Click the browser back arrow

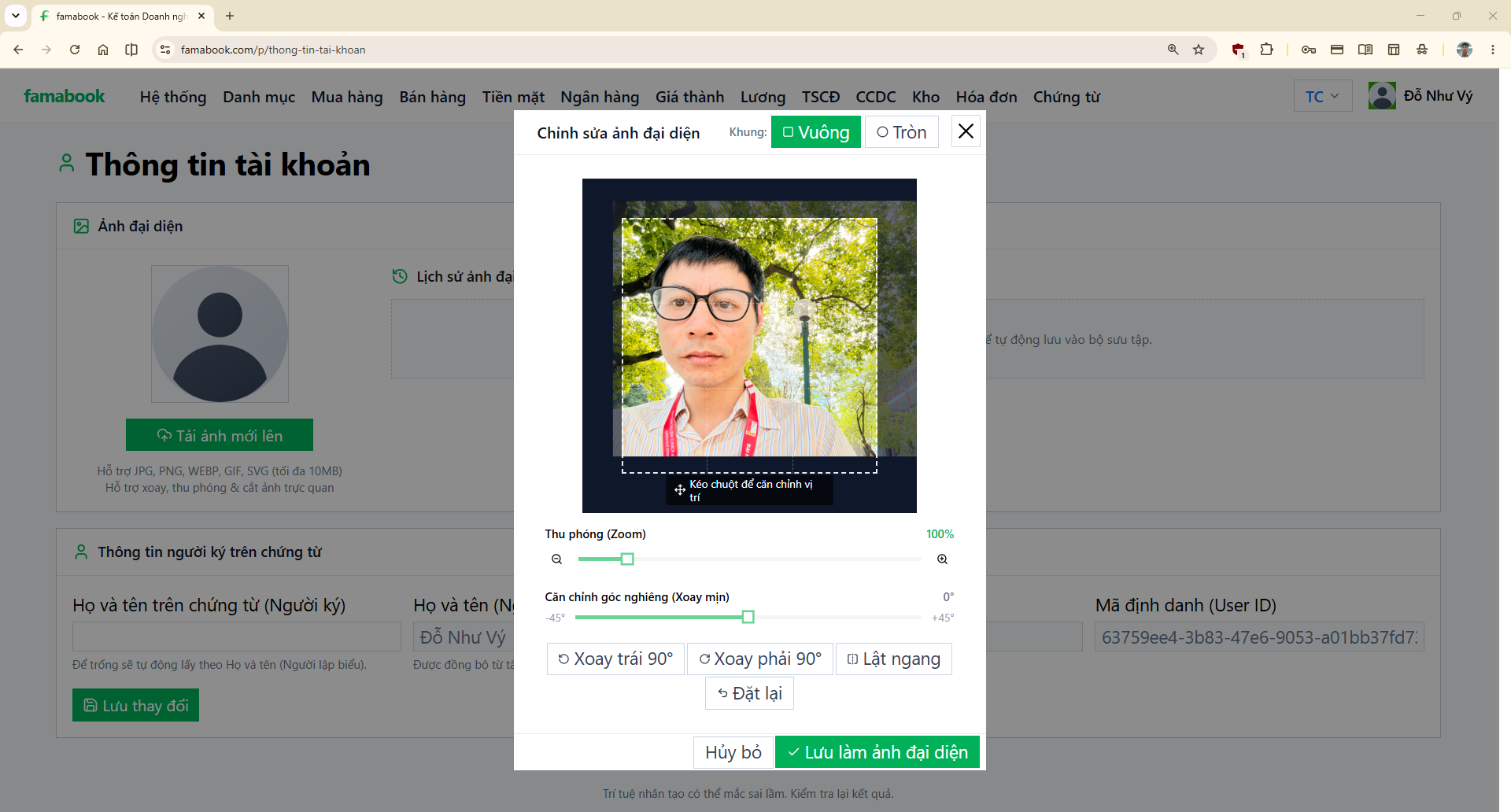click(18, 50)
